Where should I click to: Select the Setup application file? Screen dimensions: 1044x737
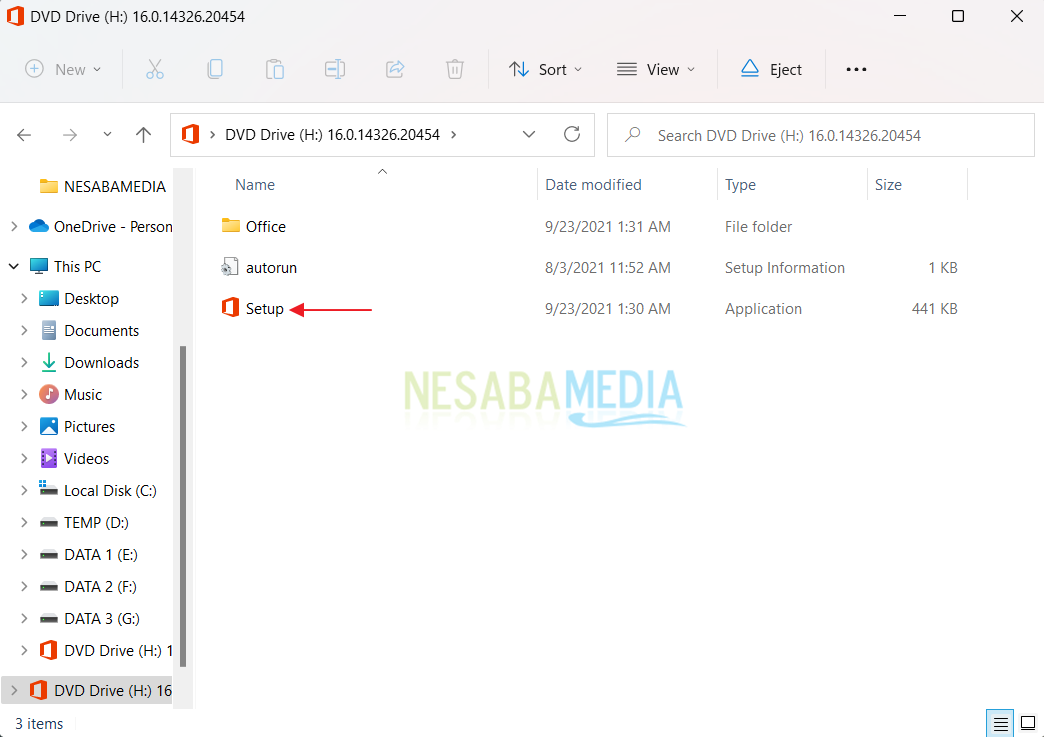(x=264, y=309)
